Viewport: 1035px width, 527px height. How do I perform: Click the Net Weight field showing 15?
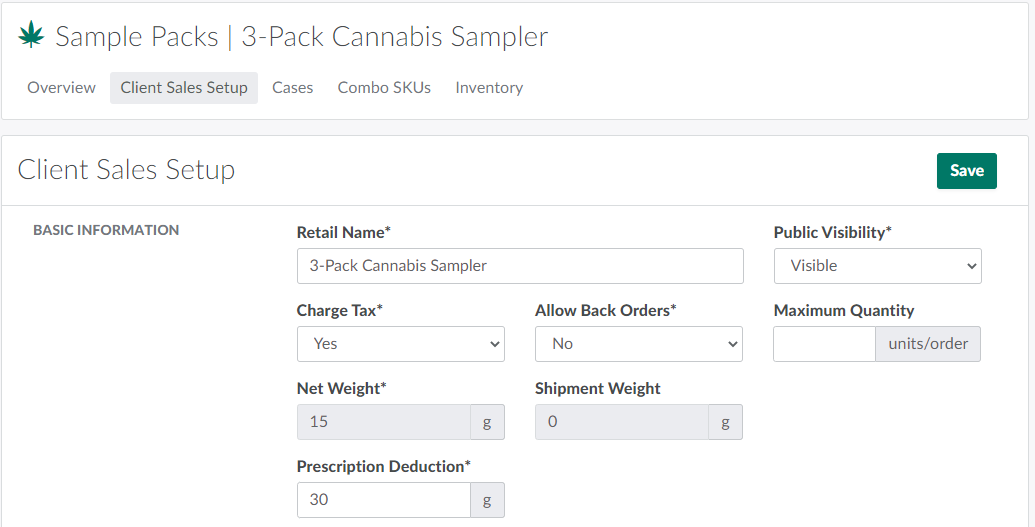pyautogui.click(x=384, y=422)
